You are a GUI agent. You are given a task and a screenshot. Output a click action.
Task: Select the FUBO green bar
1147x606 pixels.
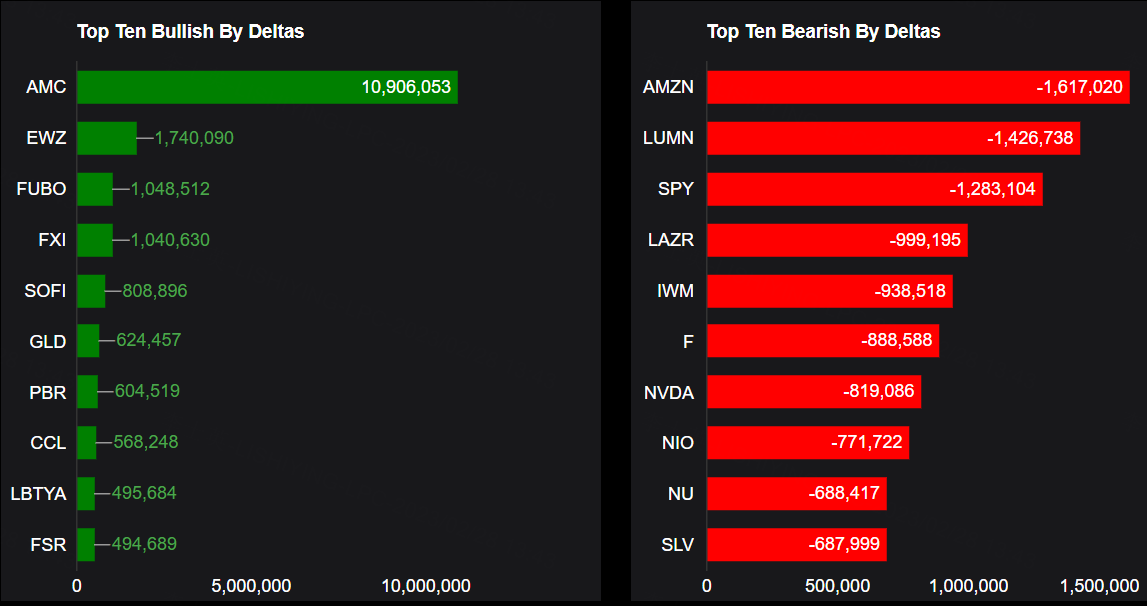(95, 189)
